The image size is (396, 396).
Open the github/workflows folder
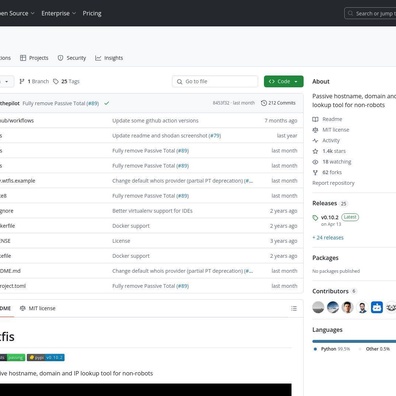17,121
